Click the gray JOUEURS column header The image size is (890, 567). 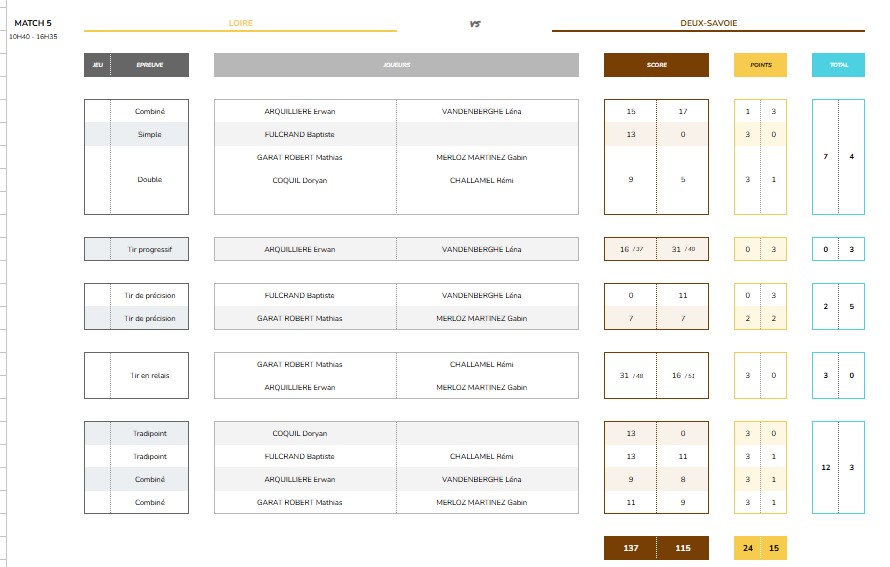[396, 65]
